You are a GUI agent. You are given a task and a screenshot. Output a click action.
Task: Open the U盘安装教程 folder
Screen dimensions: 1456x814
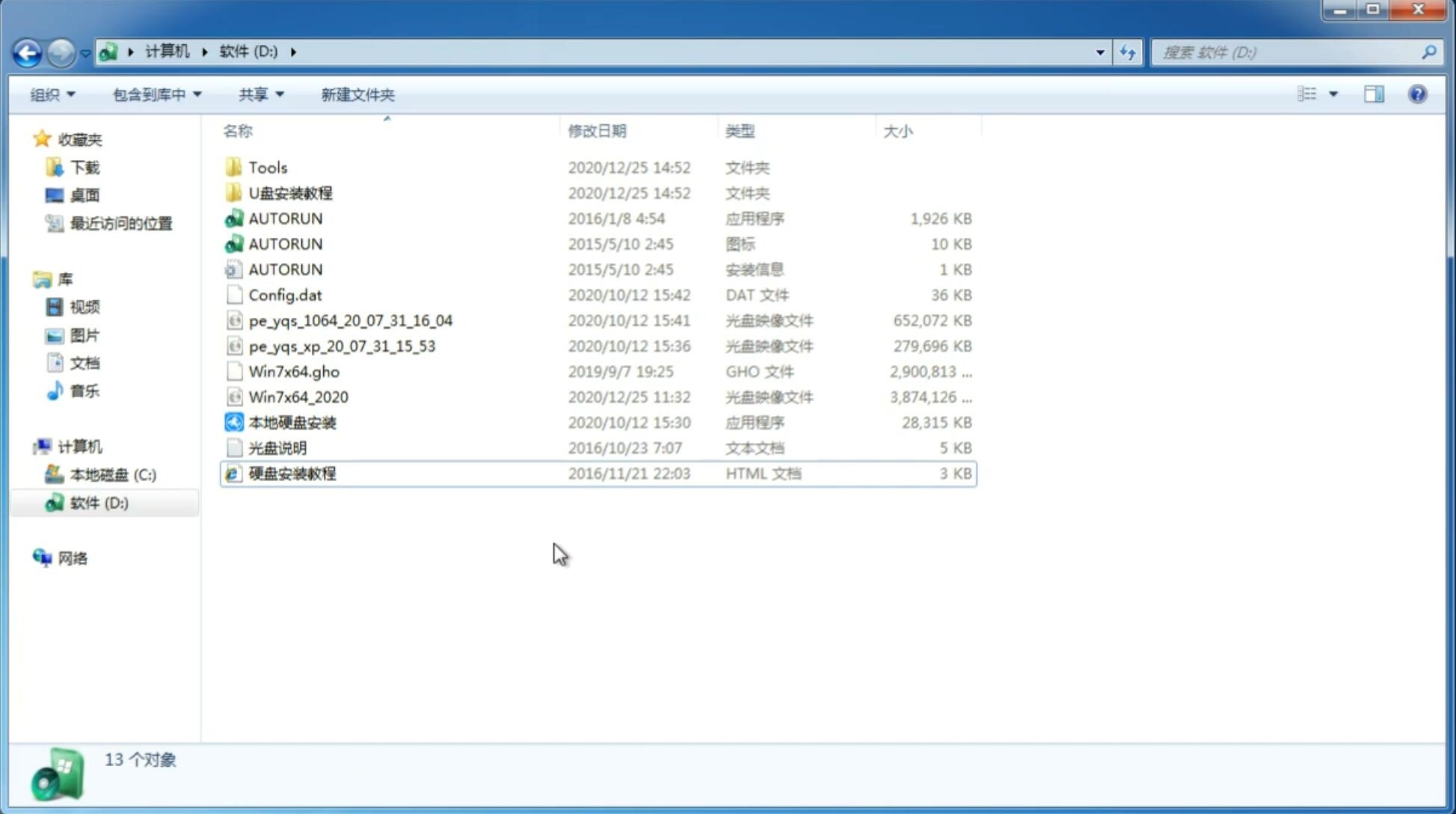click(290, 192)
